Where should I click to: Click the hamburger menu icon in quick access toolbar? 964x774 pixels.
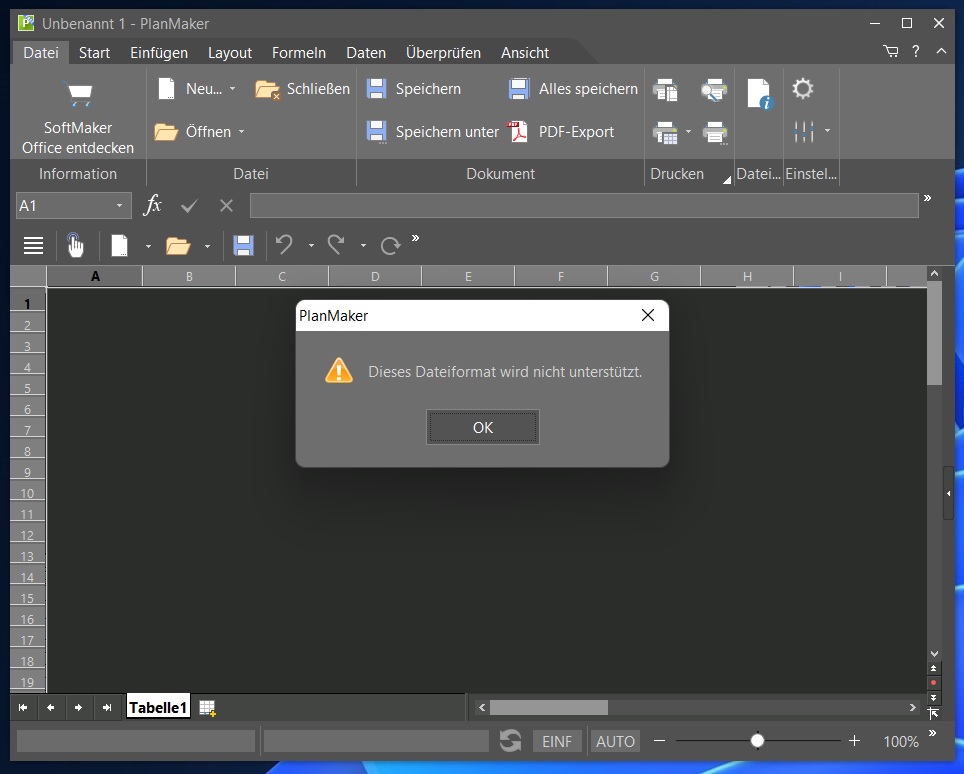point(33,246)
